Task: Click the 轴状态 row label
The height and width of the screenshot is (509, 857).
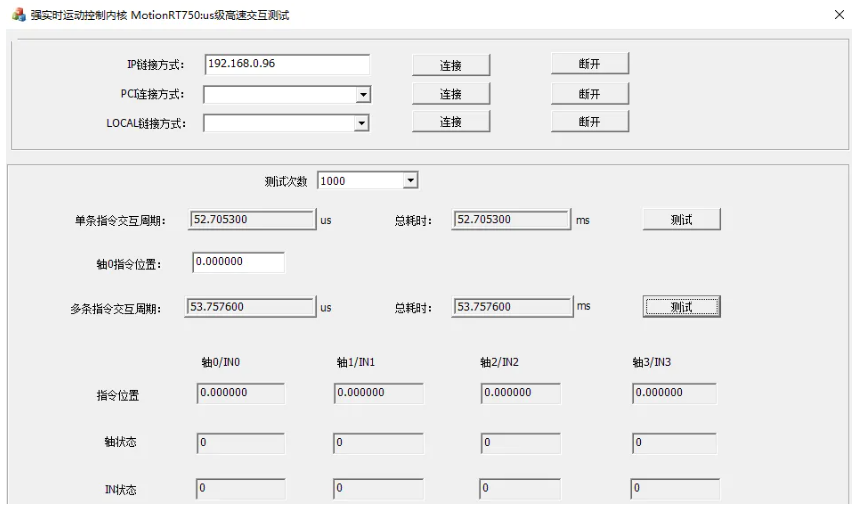Action: pyautogui.click(x=120, y=442)
